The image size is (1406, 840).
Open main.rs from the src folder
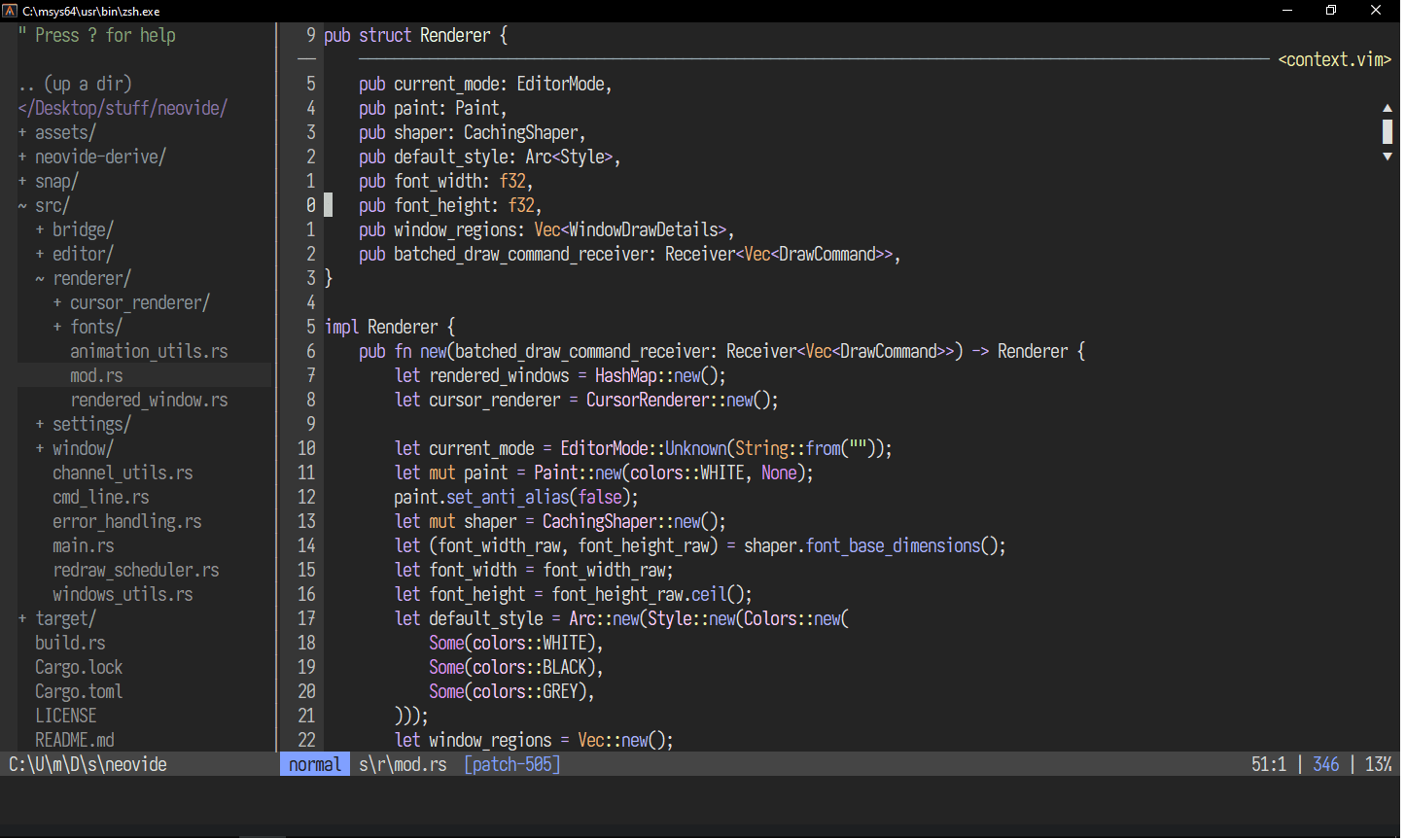[x=83, y=545]
